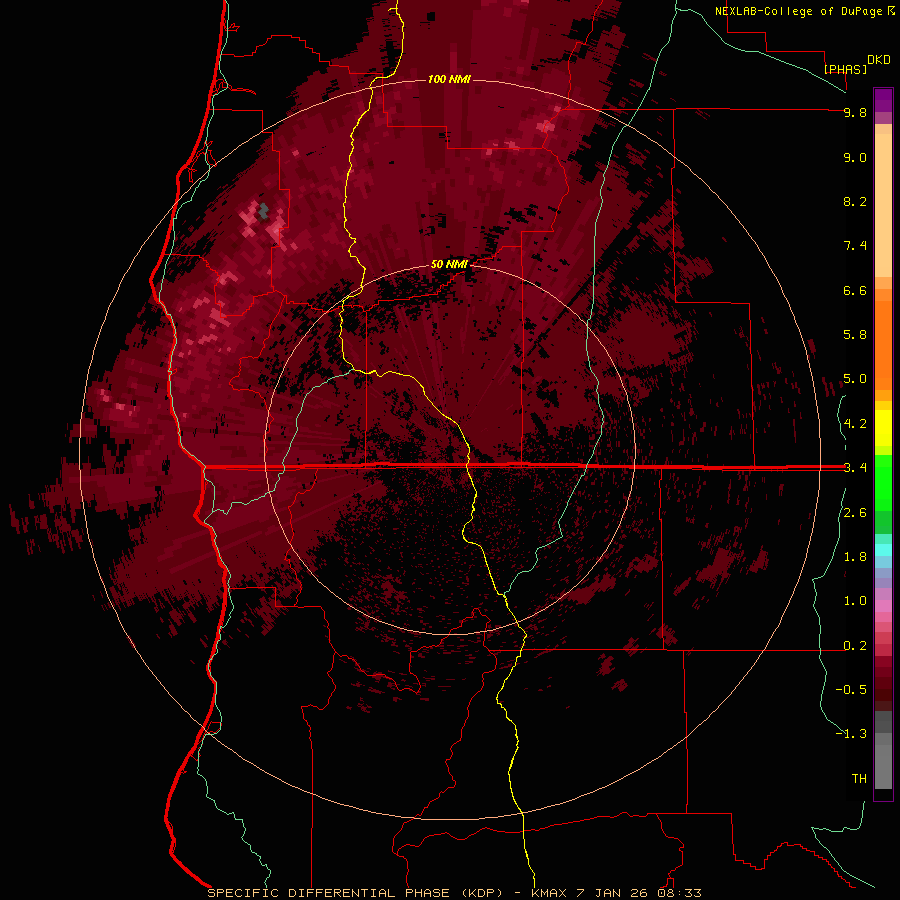Click the 7 JAN 26 date text
Screen dimensions: 900x900
click(x=610, y=893)
